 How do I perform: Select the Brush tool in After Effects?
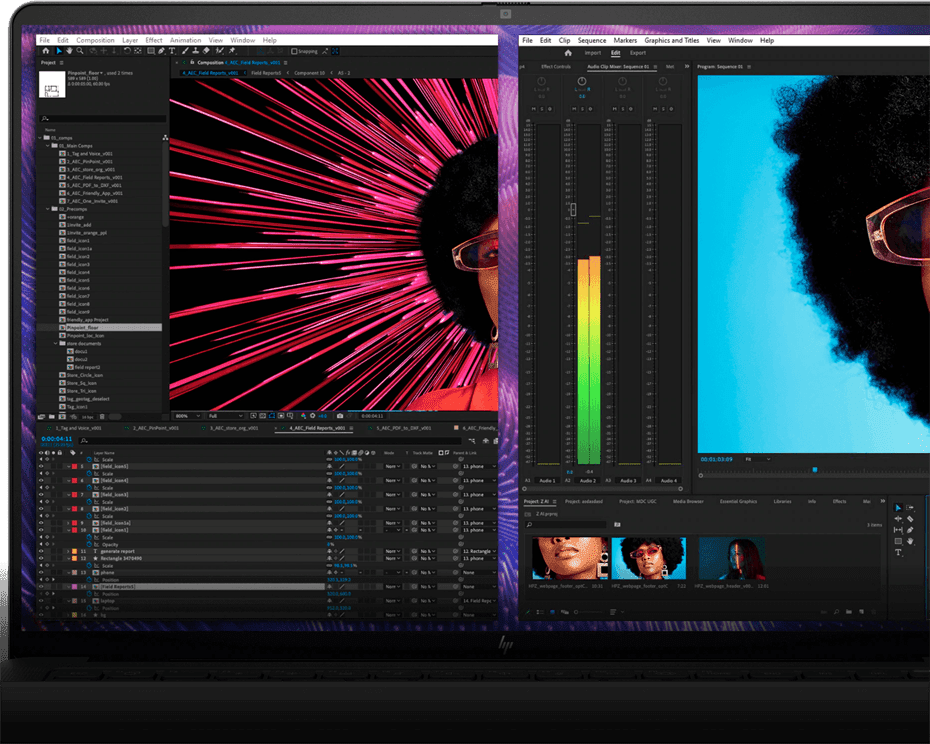[x=185, y=51]
